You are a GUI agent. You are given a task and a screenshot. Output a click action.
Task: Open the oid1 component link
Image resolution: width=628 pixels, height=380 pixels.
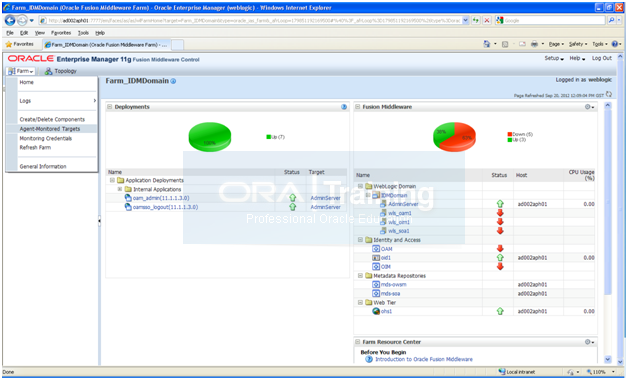point(386,257)
